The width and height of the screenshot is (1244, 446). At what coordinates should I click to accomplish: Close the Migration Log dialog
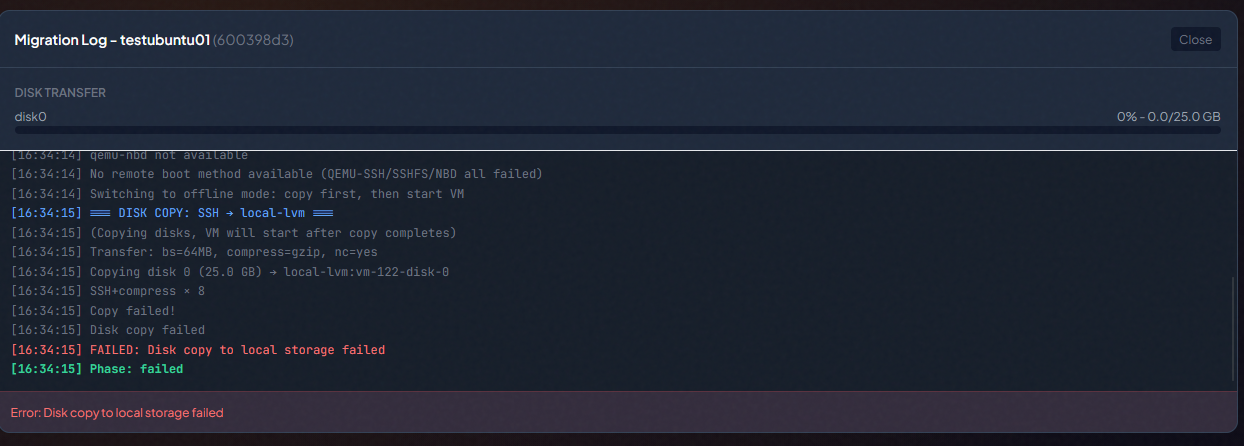1195,40
